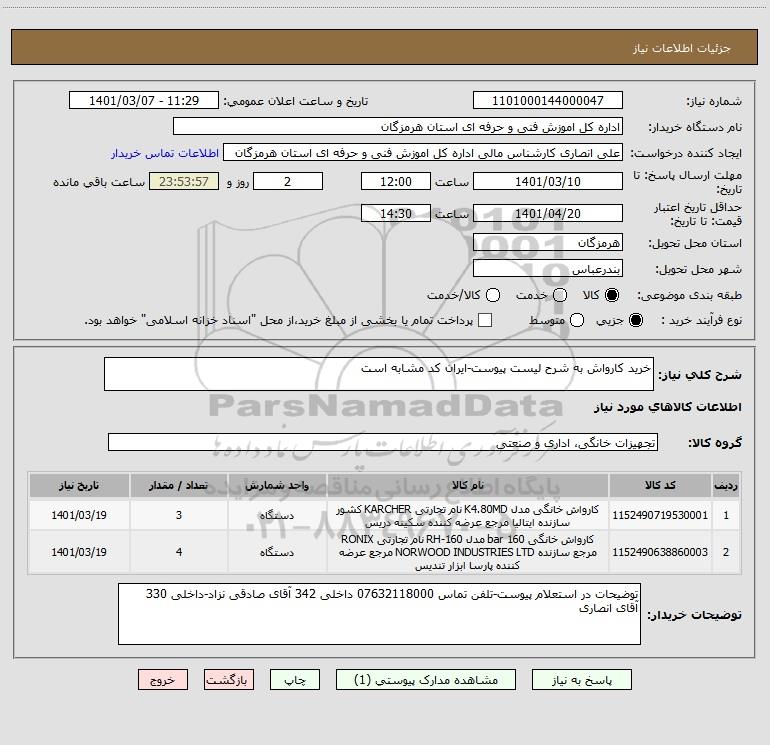Click the نام کالا column header

coord(468,485)
